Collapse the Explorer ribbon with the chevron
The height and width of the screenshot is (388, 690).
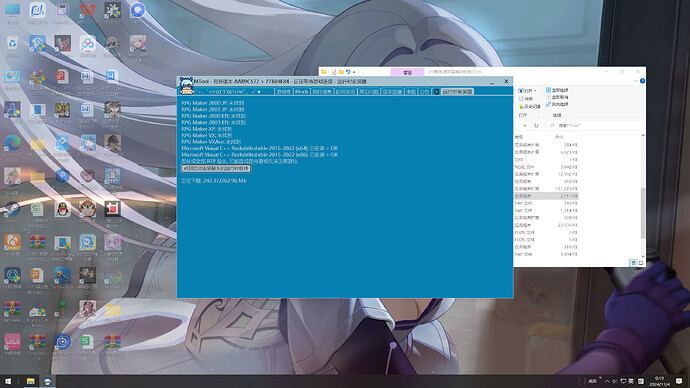pyautogui.click(x=635, y=81)
